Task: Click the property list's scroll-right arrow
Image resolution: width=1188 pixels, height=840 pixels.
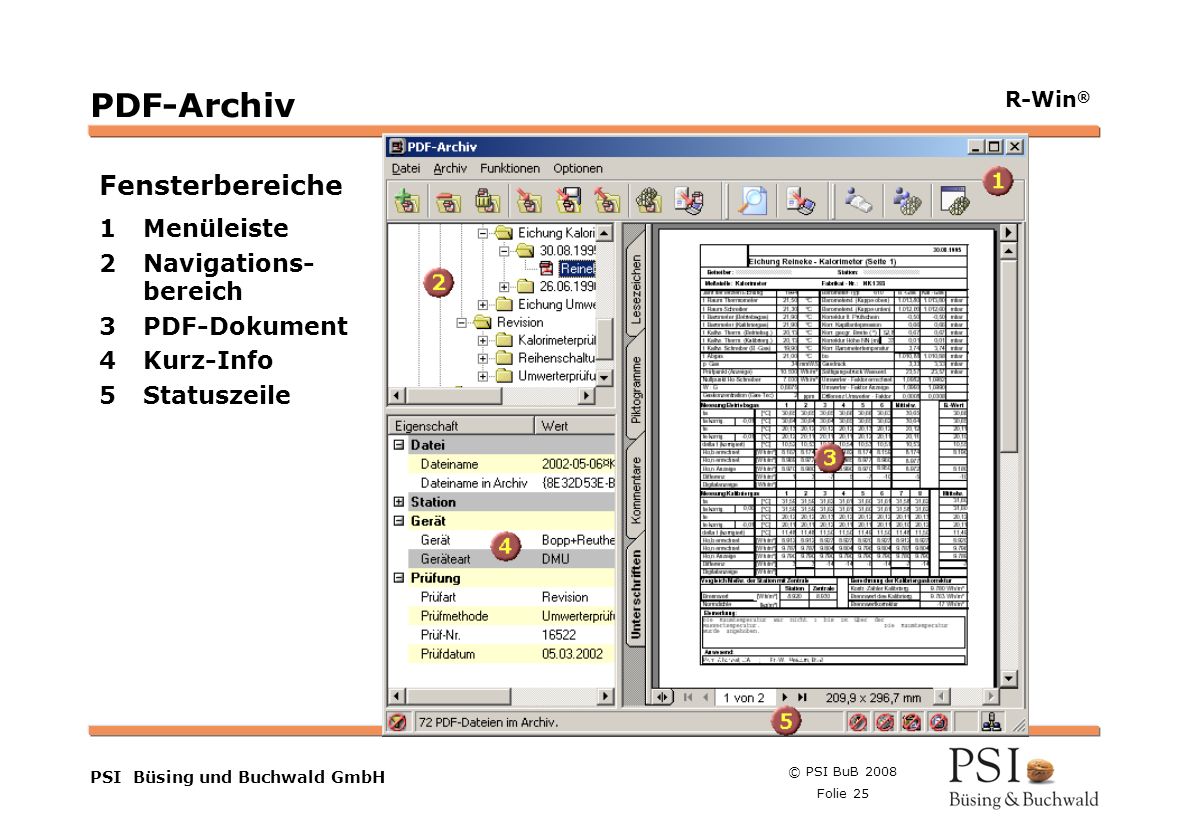Action: pyautogui.click(x=605, y=696)
